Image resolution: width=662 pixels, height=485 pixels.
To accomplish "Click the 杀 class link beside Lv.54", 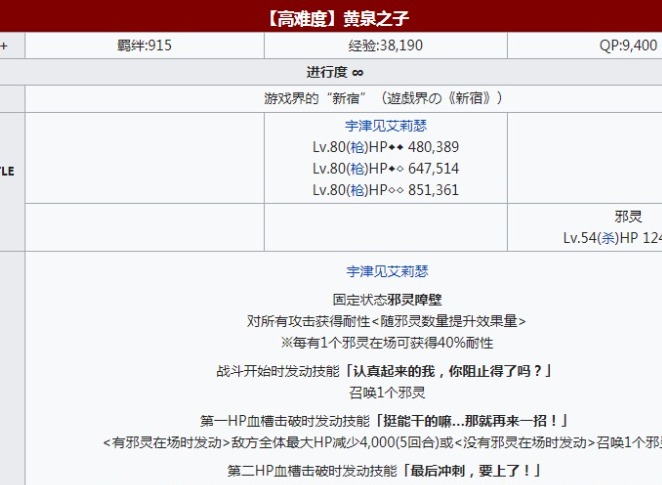I will (608, 238).
